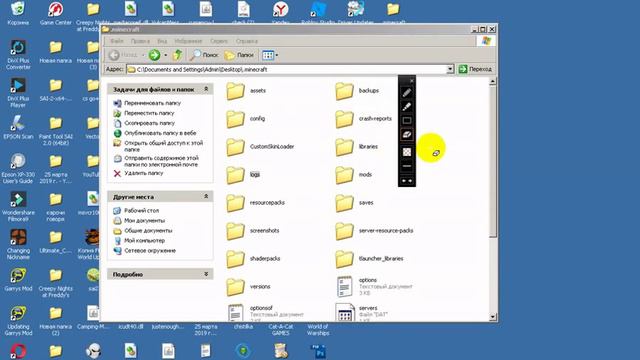Select the resourcepacks folder

point(256,203)
